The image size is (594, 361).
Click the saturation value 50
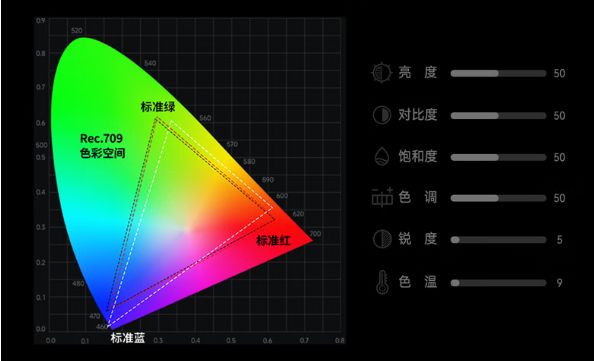click(559, 157)
